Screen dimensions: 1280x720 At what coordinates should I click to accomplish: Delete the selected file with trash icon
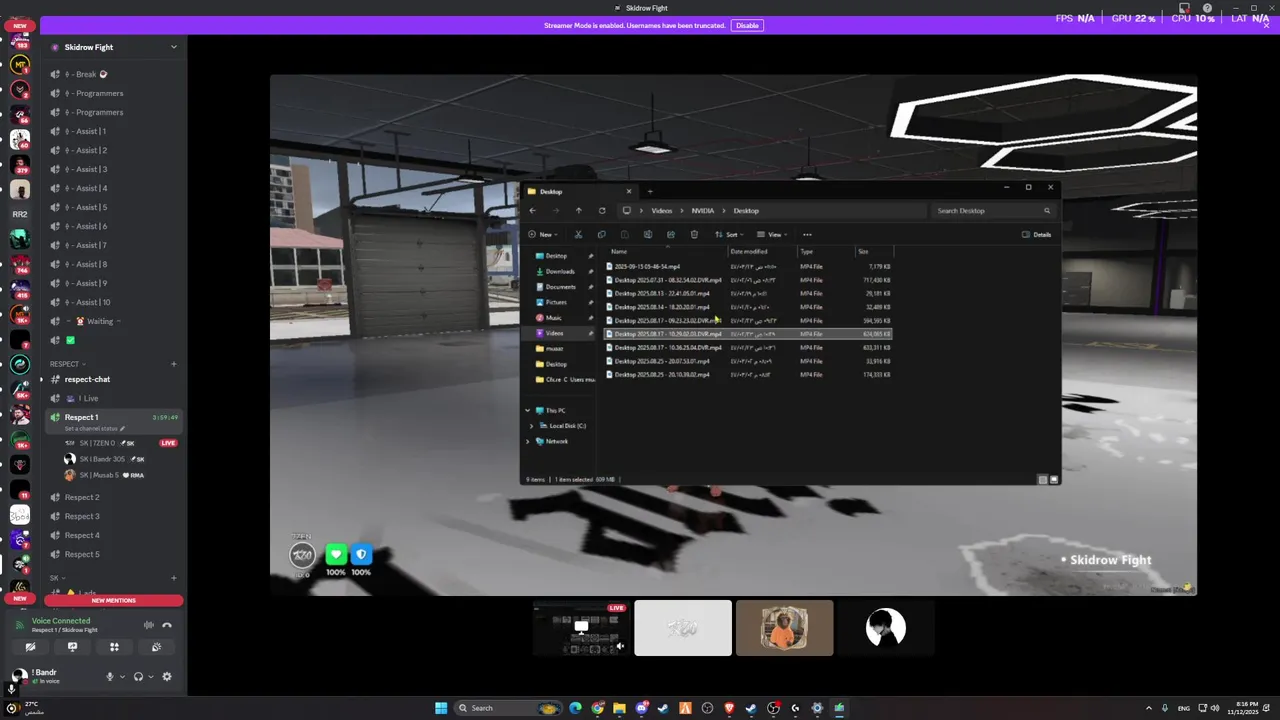tap(694, 234)
